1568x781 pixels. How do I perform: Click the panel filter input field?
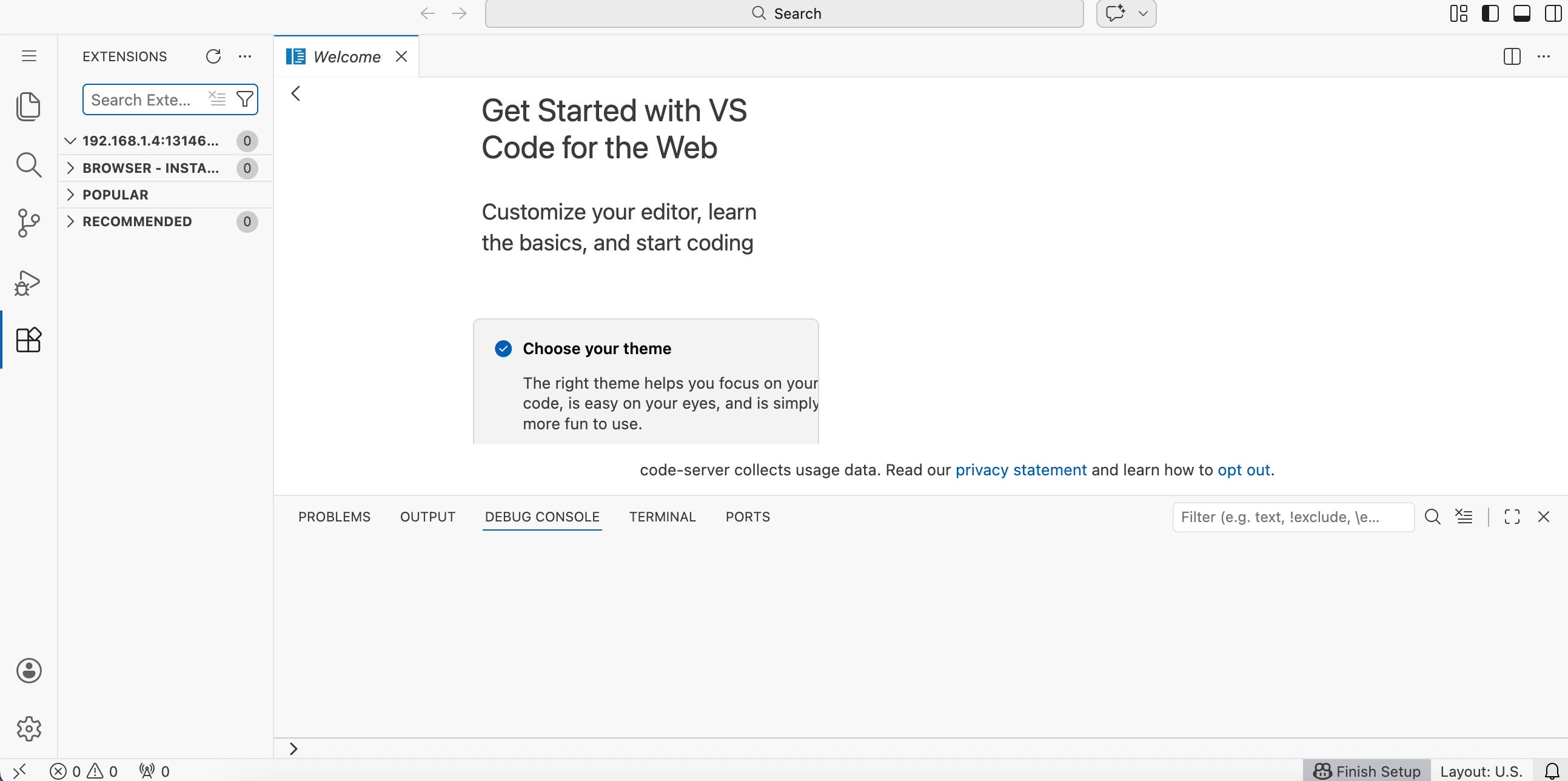pos(1293,516)
